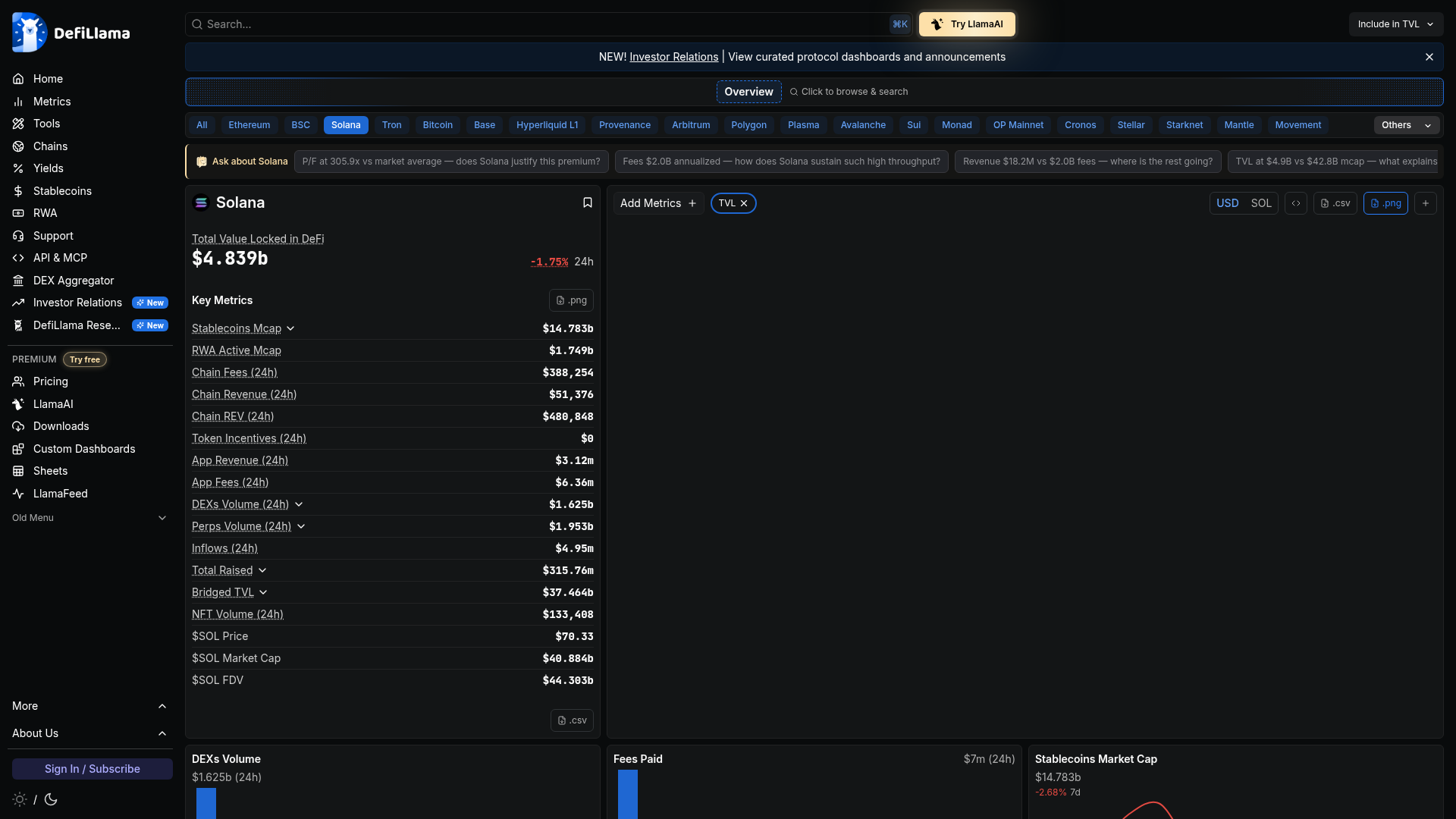Open the Others chains dropdown
Screen dimensions: 1456x819
1407,125
